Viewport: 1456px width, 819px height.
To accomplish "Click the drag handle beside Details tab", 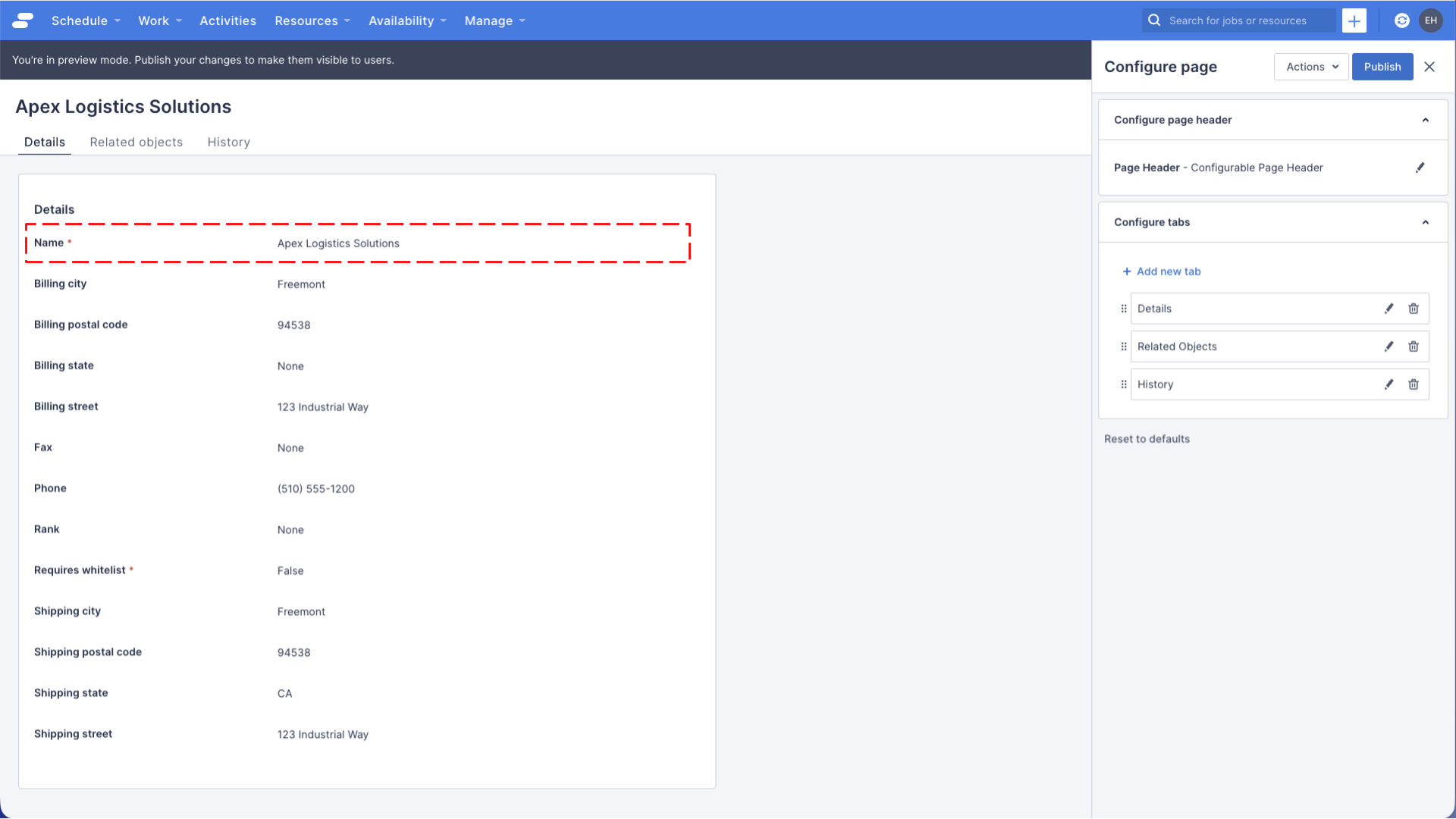I will pos(1124,309).
